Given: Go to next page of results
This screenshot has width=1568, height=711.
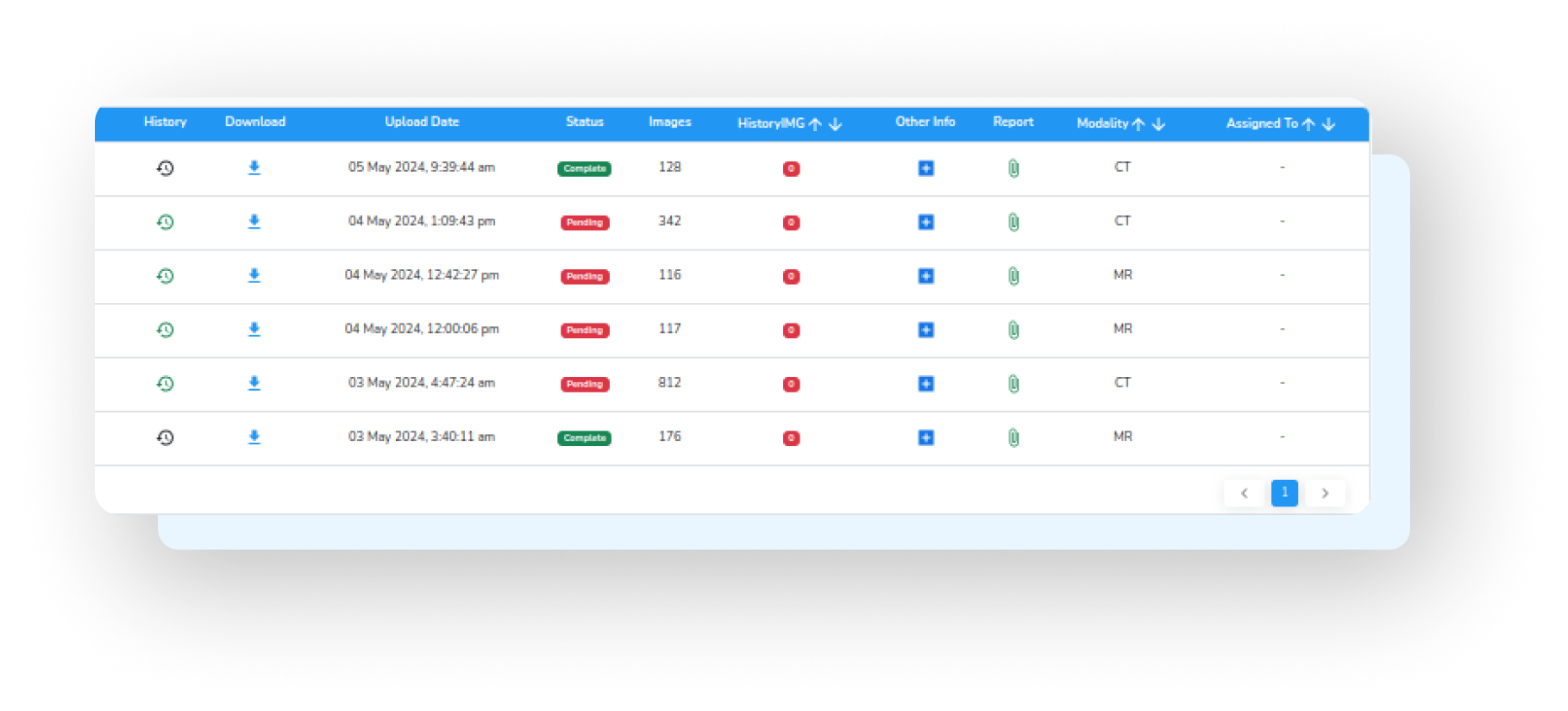Looking at the screenshot, I should click(1325, 493).
